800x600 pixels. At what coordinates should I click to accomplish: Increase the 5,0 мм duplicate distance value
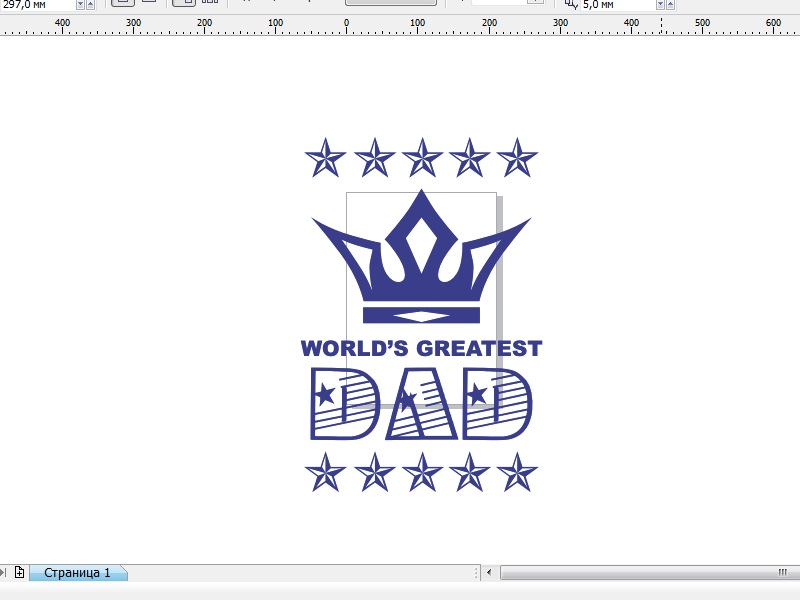click(x=670, y=5)
